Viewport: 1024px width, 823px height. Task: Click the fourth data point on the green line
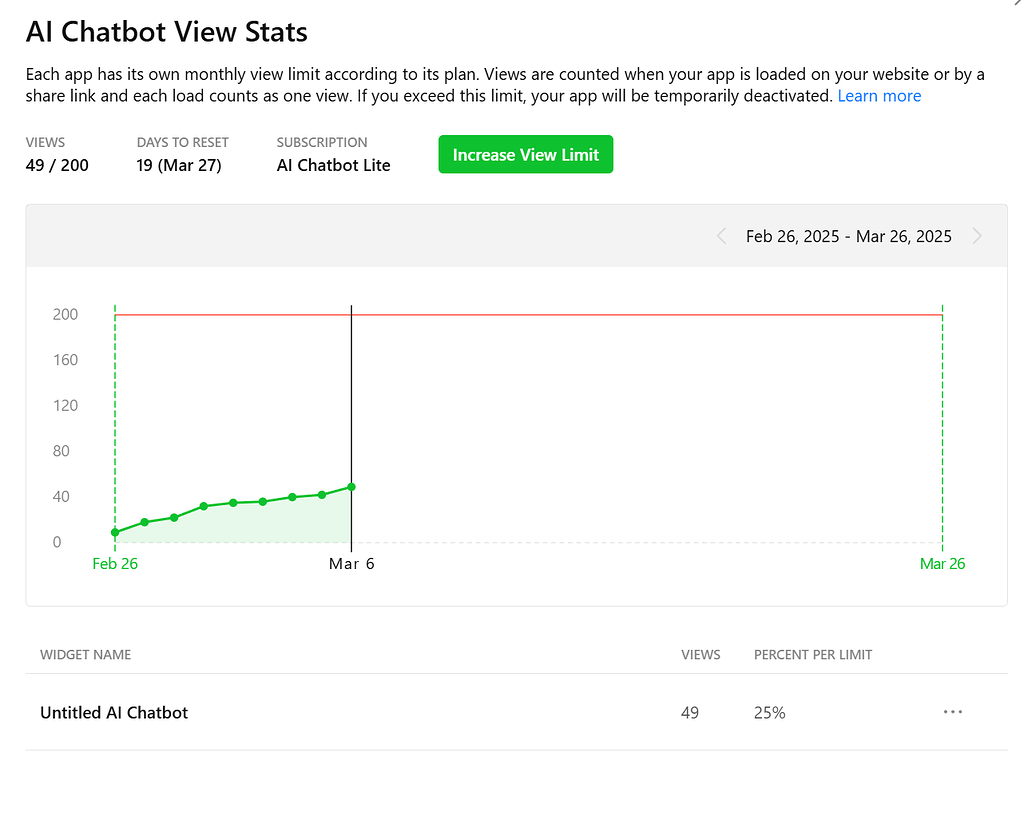pos(204,506)
